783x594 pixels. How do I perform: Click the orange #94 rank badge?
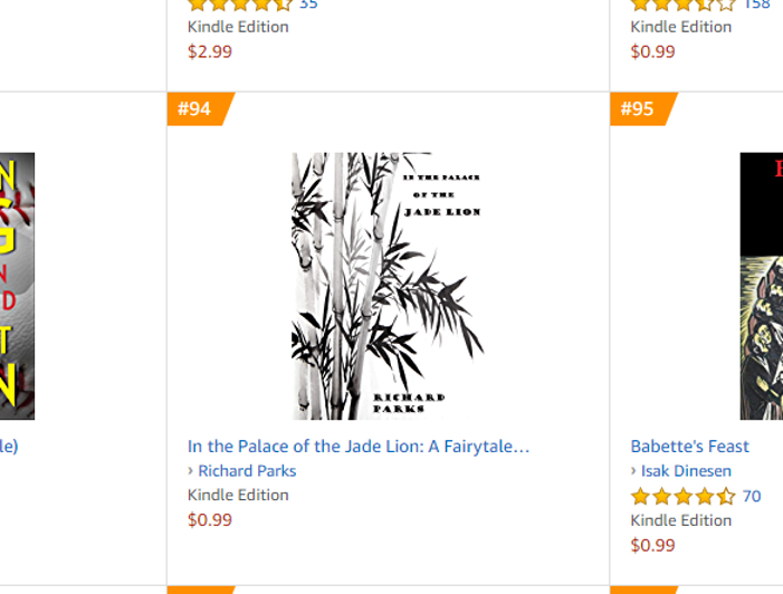click(196, 109)
